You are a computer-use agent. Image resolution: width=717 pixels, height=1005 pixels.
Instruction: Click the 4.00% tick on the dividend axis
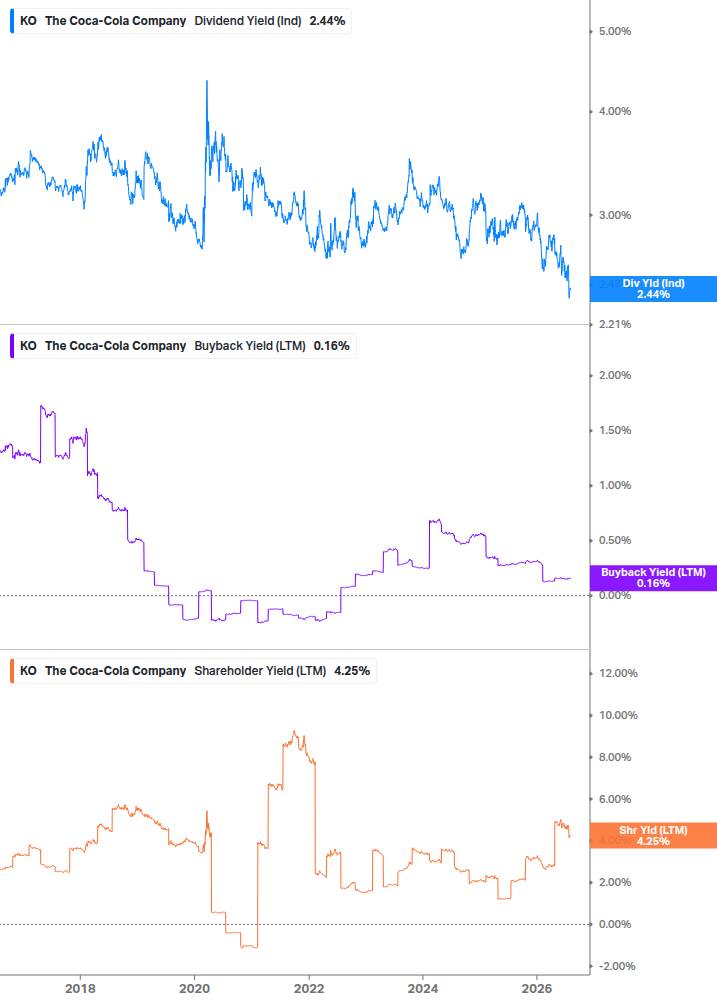614,112
